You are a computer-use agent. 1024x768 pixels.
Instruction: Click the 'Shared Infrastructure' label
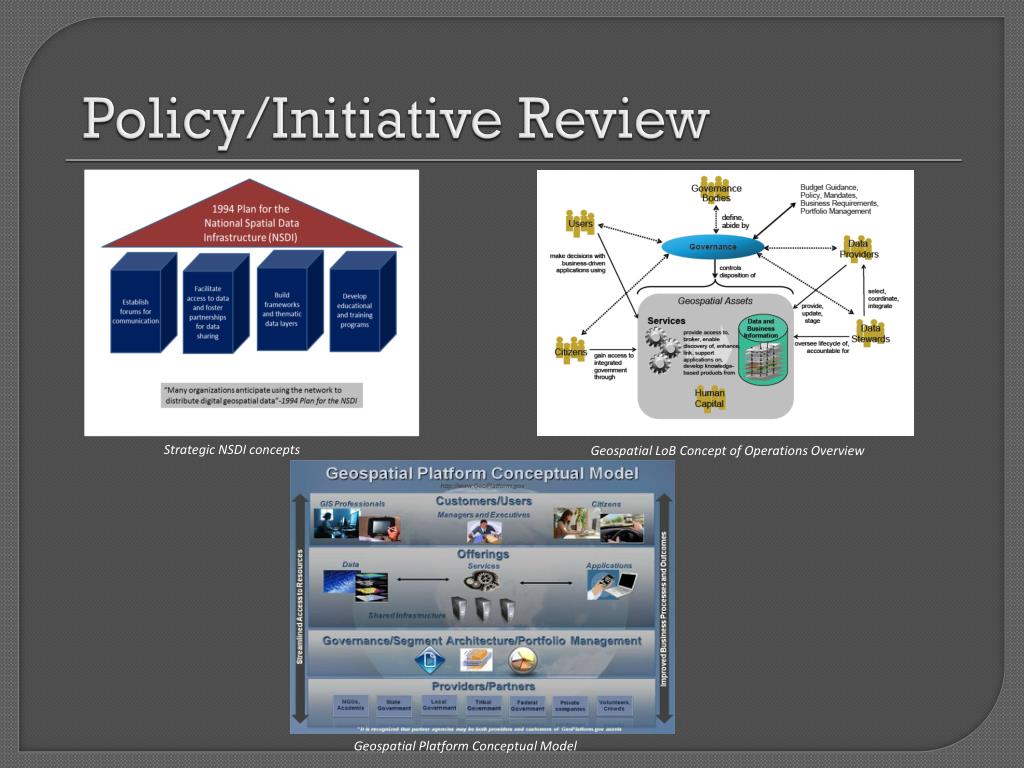tap(407, 615)
